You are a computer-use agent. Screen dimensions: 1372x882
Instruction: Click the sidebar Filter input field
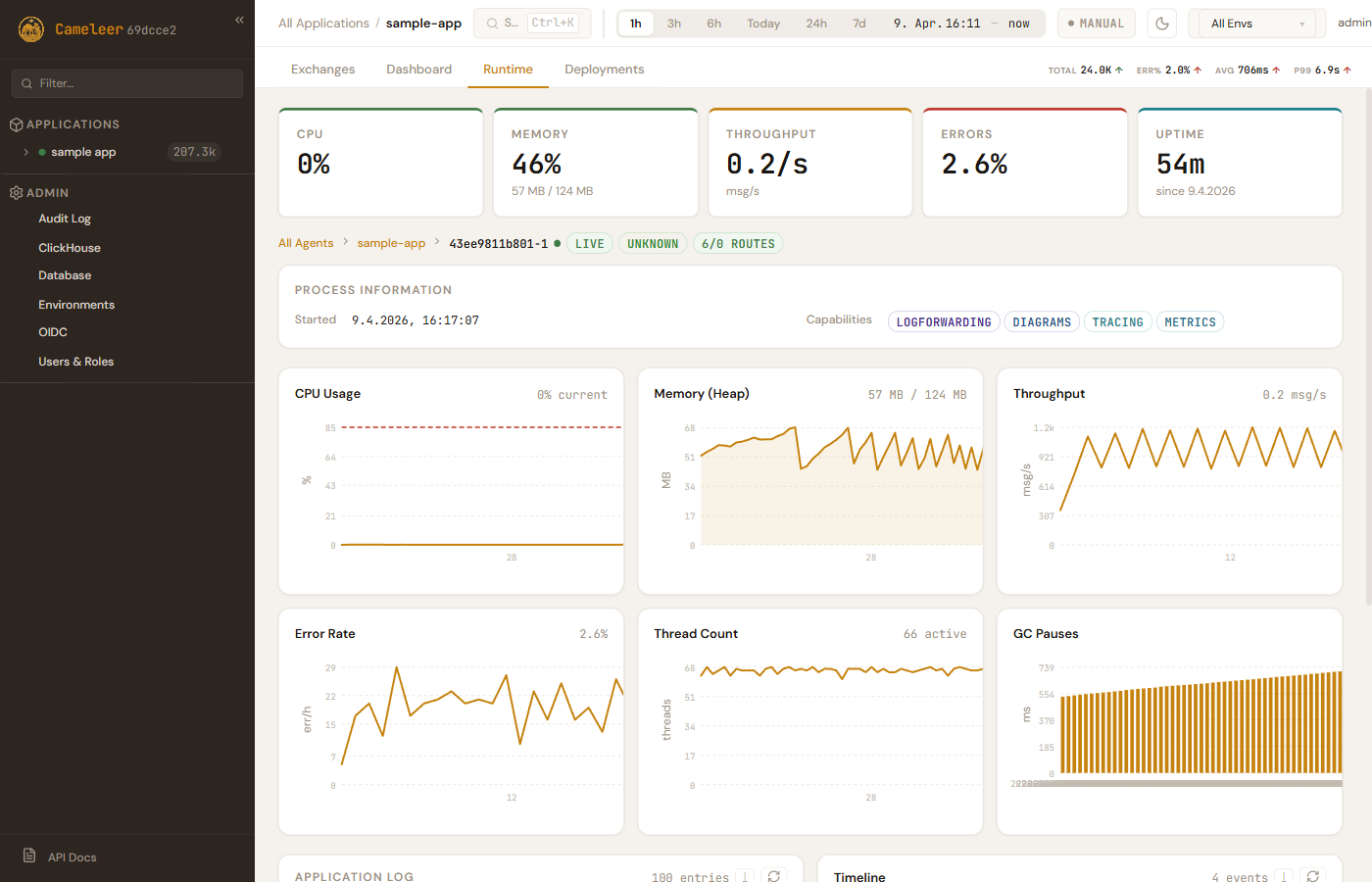[127, 83]
